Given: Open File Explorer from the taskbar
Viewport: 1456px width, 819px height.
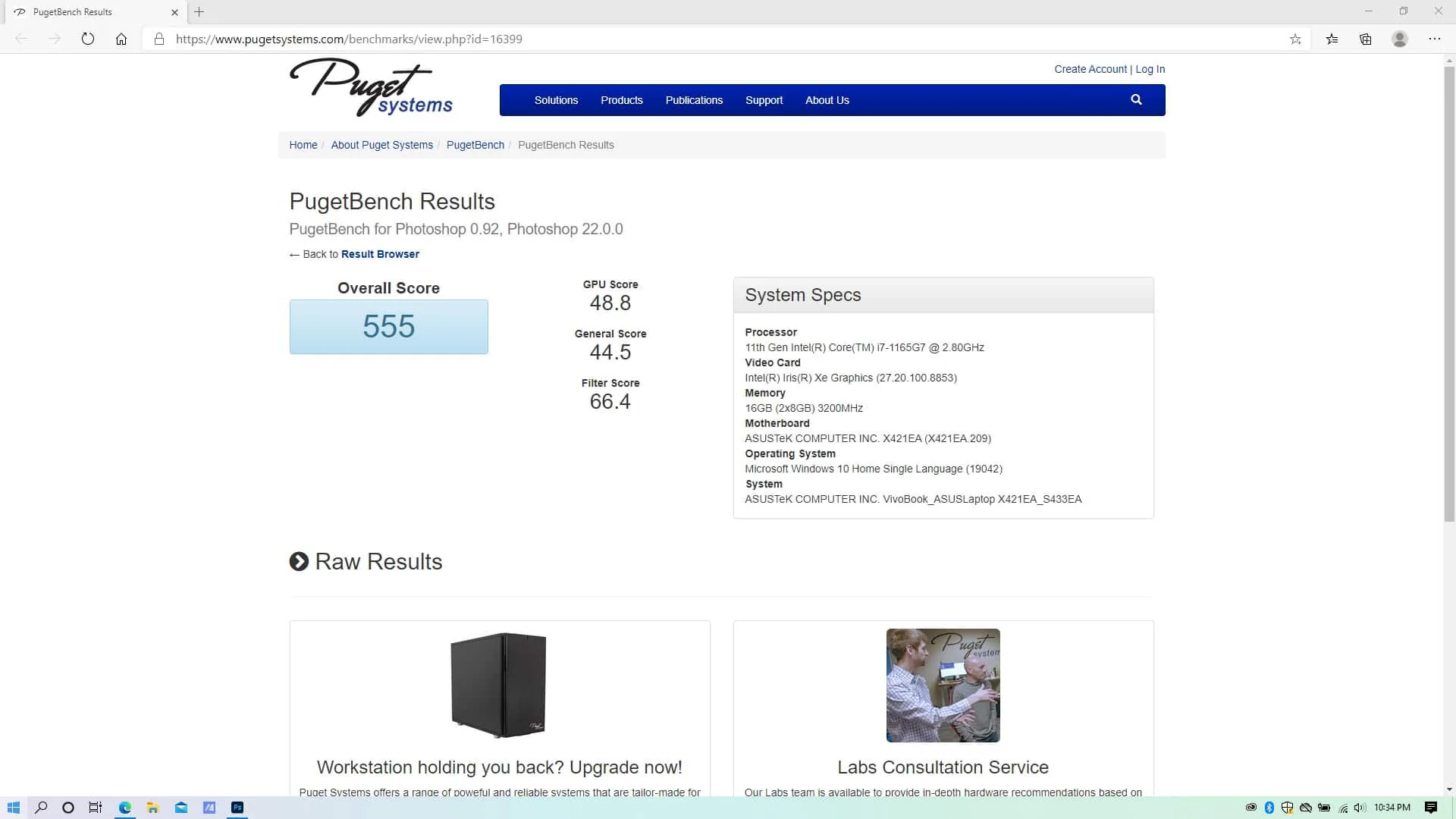Looking at the screenshot, I should click(x=152, y=808).
